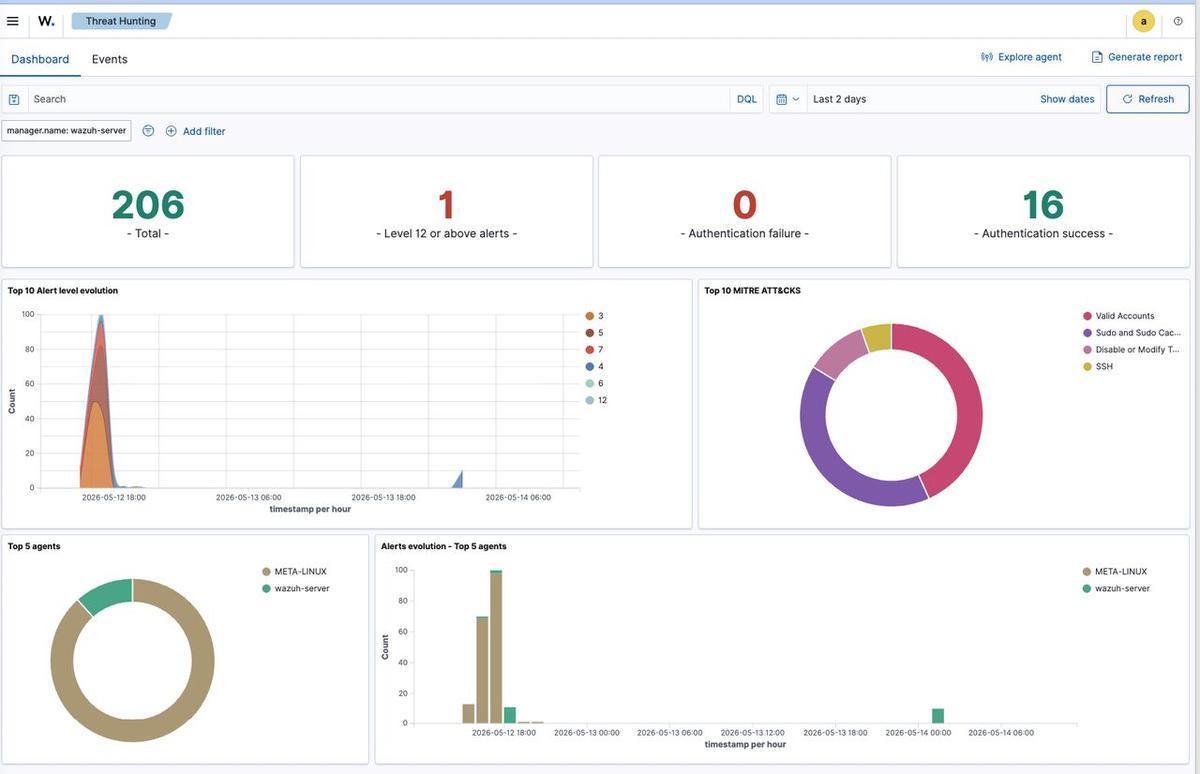Click the tan META-LINUX donut segment
Image resolution: width=1200 pixels, height=774 pixels.
coord(200,690)
